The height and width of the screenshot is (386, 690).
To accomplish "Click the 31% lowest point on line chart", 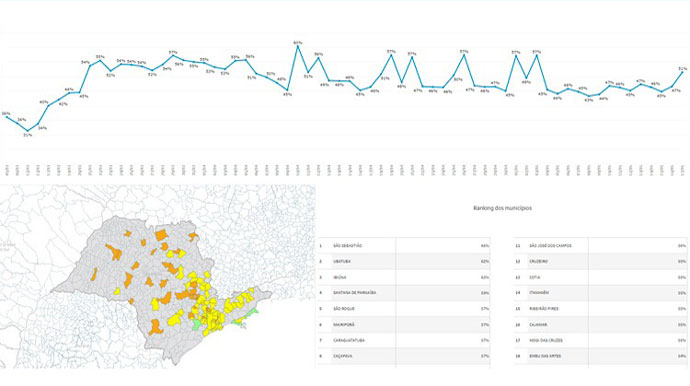I will 28,131.
